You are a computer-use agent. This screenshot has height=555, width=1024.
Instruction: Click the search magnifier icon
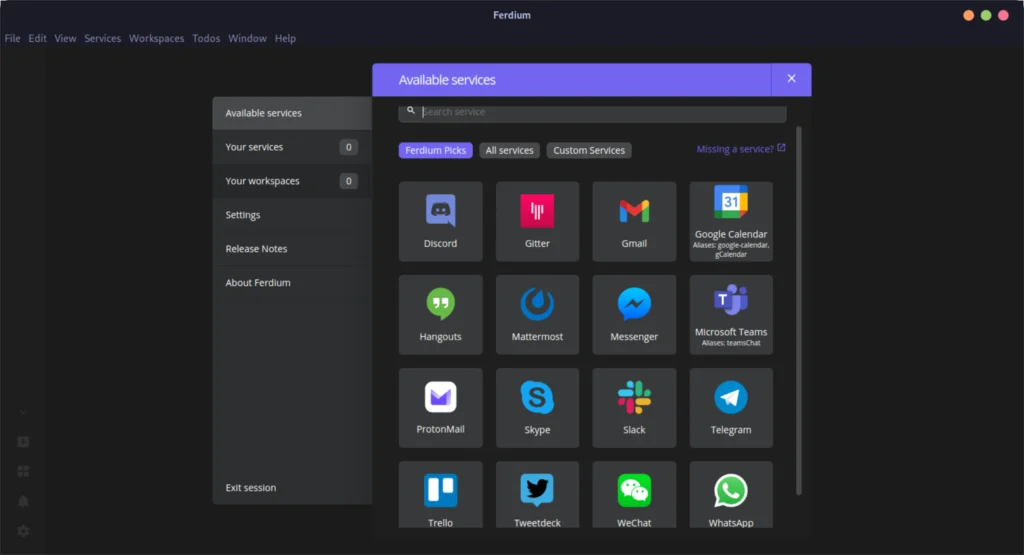[x=411, y=110]
